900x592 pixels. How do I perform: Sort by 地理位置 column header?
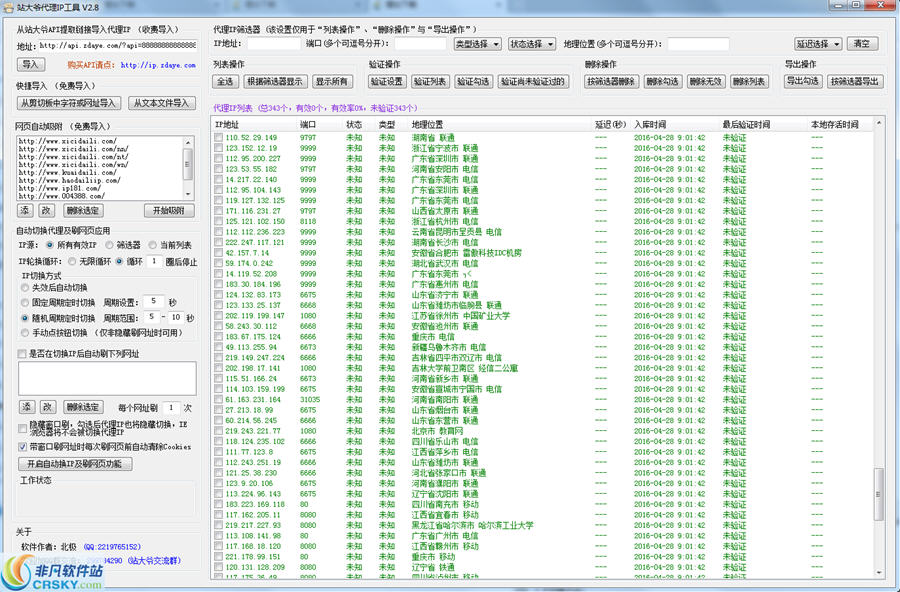point(500,125)
